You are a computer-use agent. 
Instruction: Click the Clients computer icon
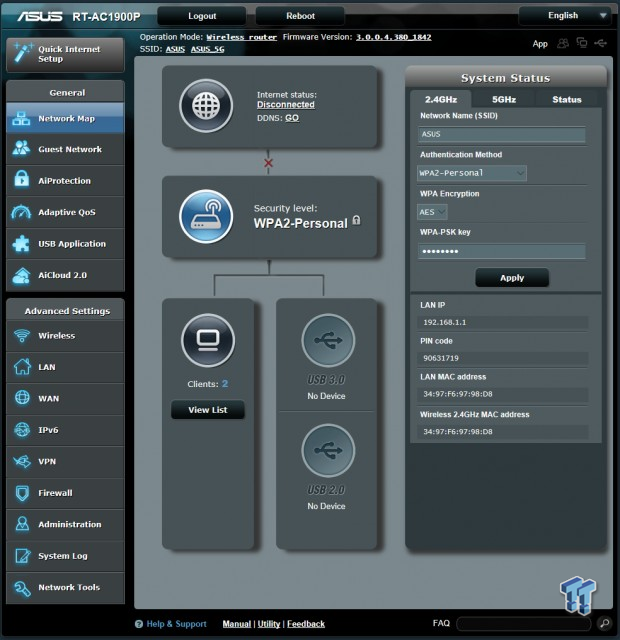point(208,340)
